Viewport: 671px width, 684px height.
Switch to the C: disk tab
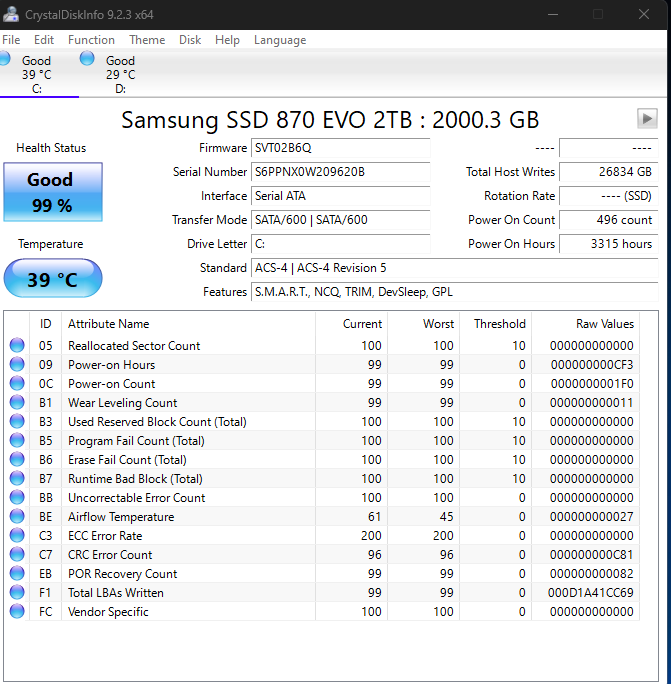(x=37, y=74)
